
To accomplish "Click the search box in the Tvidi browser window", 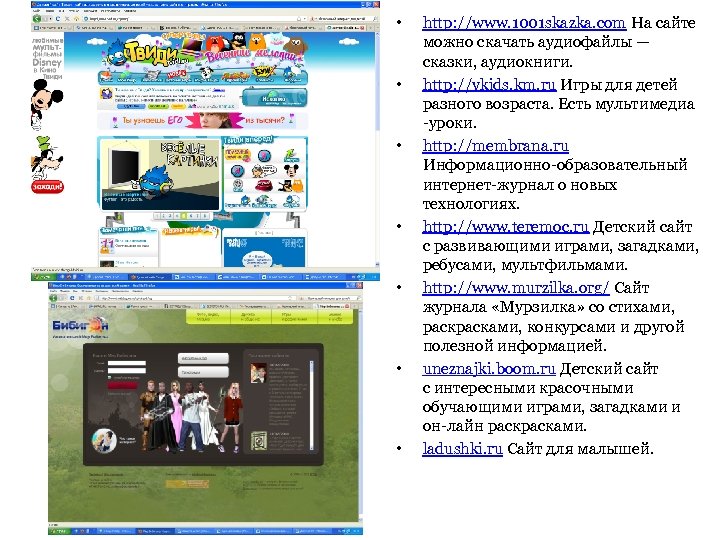I will tap(343, 19).
